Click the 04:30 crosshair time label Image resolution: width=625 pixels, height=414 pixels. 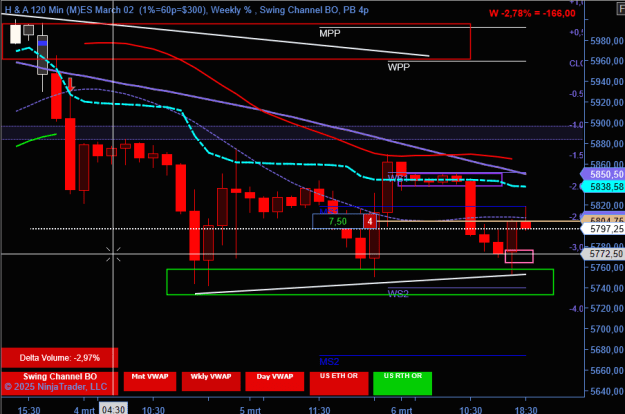pyautogui.click(x=113, y=408)
